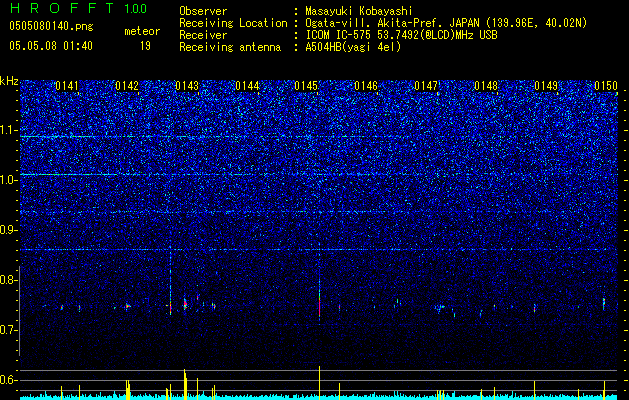This screenshot has height=400, width=629.
Task: Click the 'meteor' label
Action: coord(142,31)
